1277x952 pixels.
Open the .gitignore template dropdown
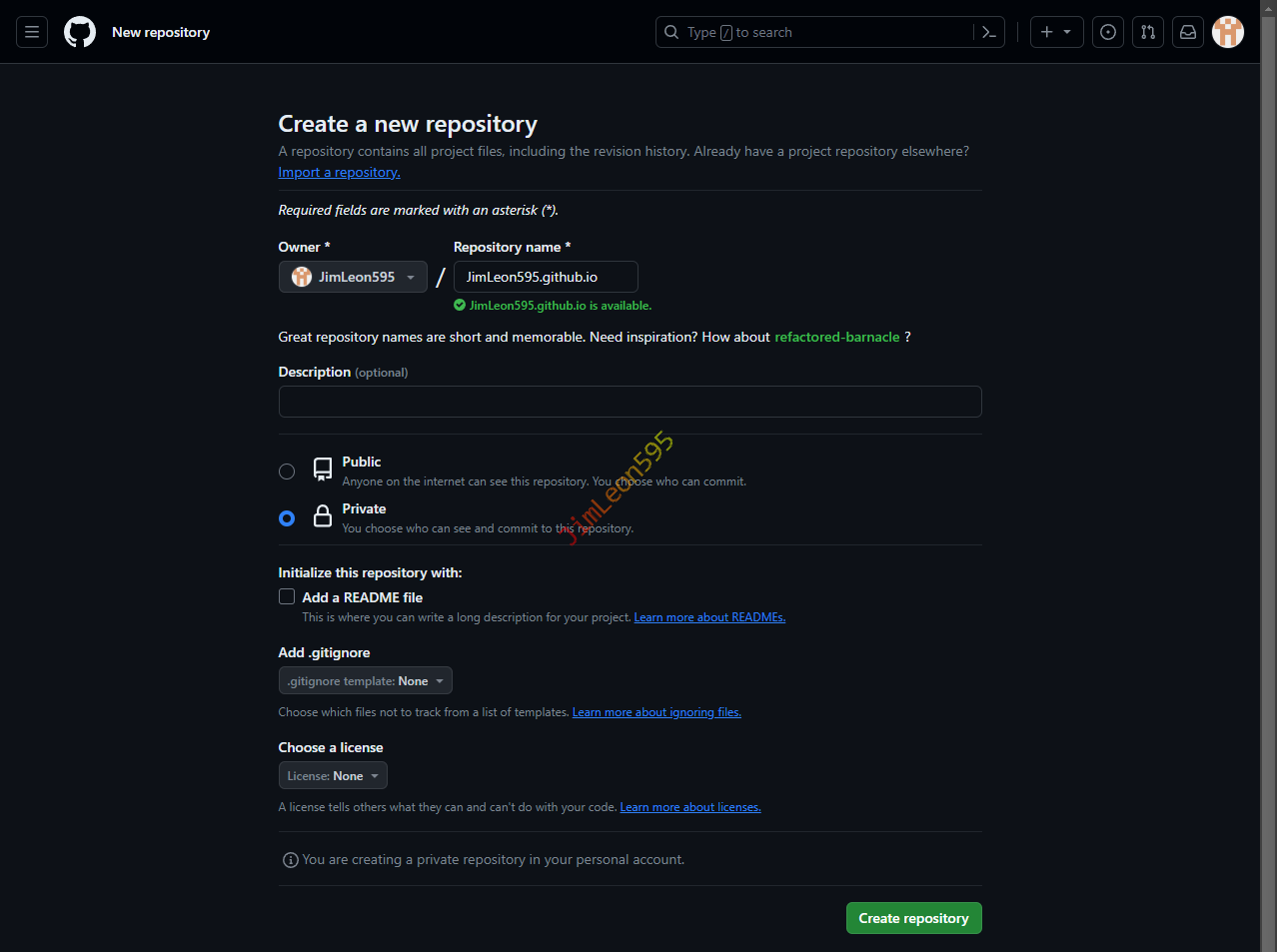[x=365, y=681]
